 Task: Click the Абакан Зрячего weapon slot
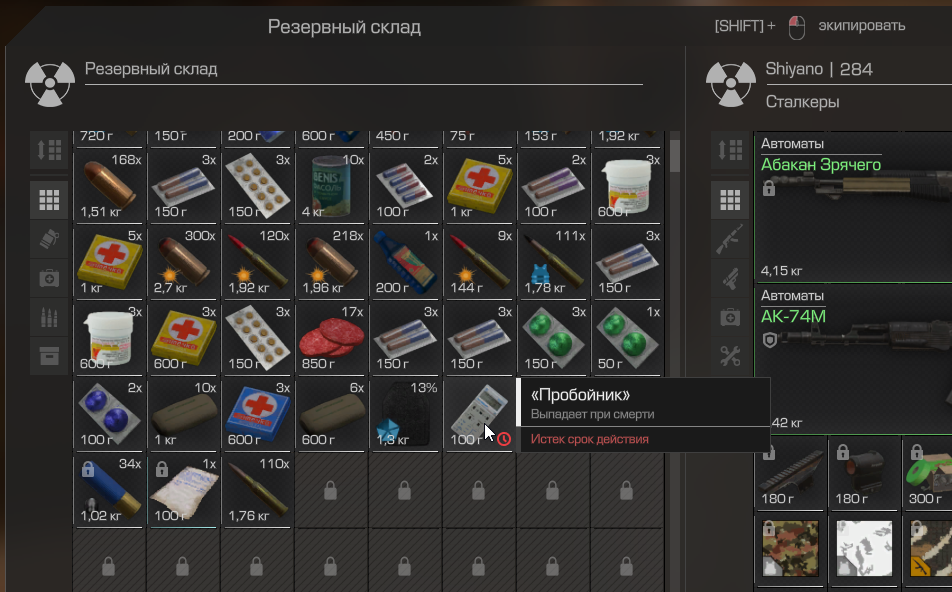tap(853, 208)
